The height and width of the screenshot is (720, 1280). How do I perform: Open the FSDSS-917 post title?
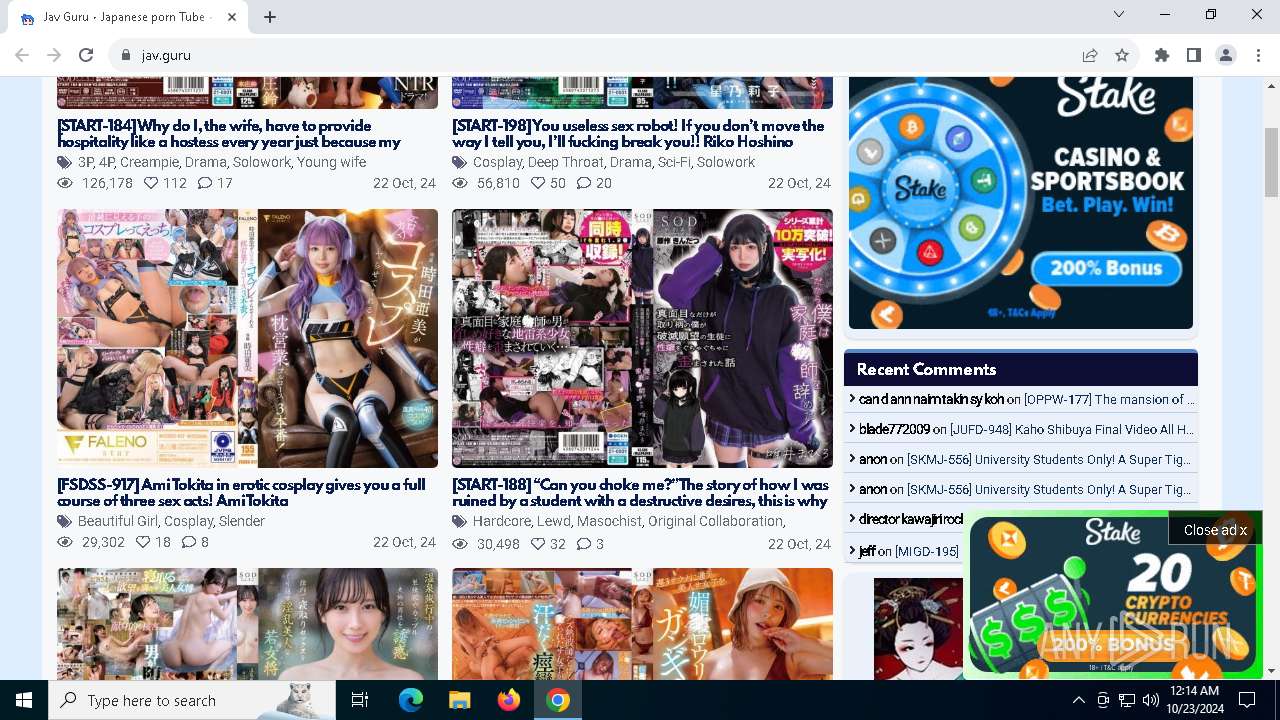241,493
